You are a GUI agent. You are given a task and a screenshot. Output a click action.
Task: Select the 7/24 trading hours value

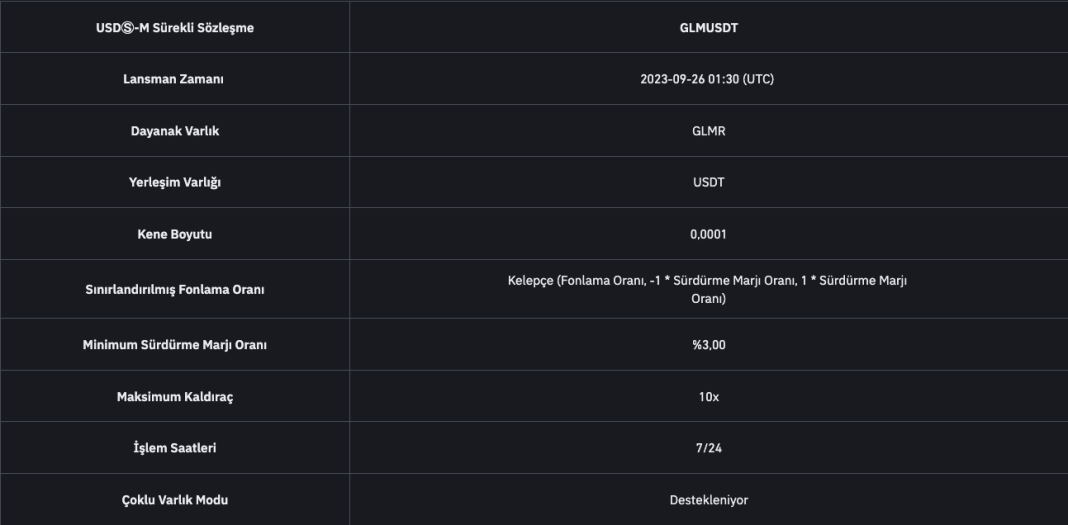708,448
